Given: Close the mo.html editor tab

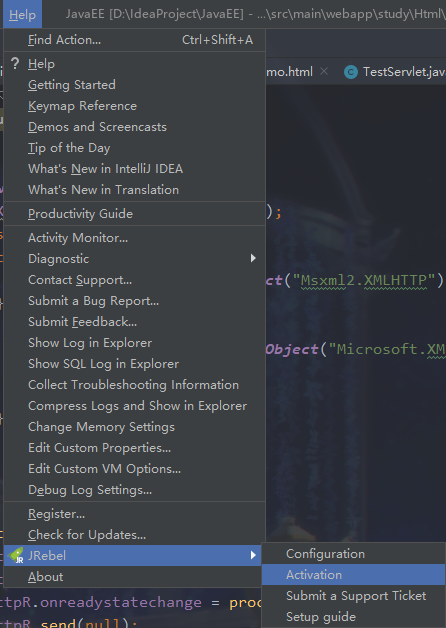Looking at the screenshot, I should pos(324,72).
